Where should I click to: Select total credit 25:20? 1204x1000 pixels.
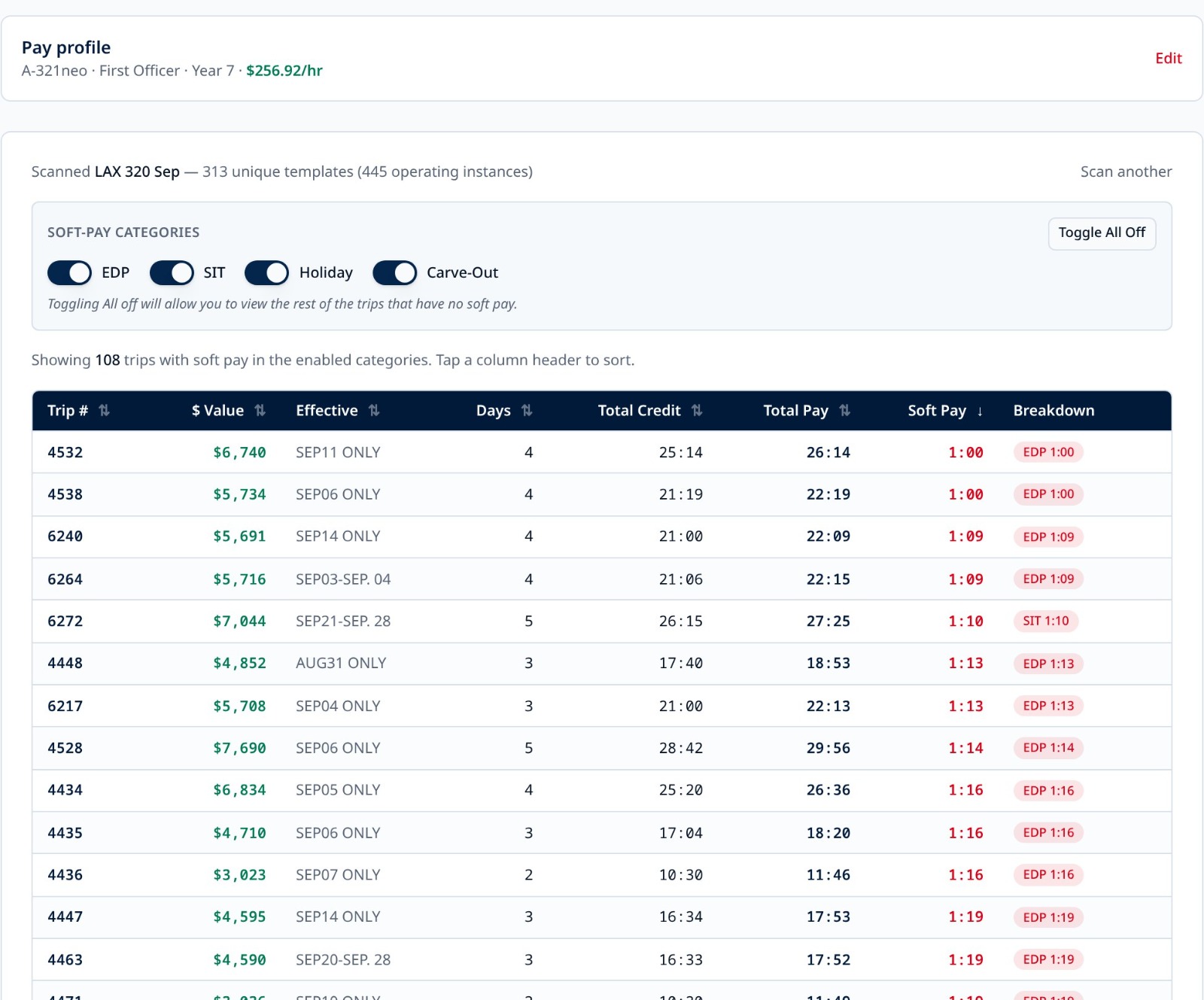(x=680, y=790)
